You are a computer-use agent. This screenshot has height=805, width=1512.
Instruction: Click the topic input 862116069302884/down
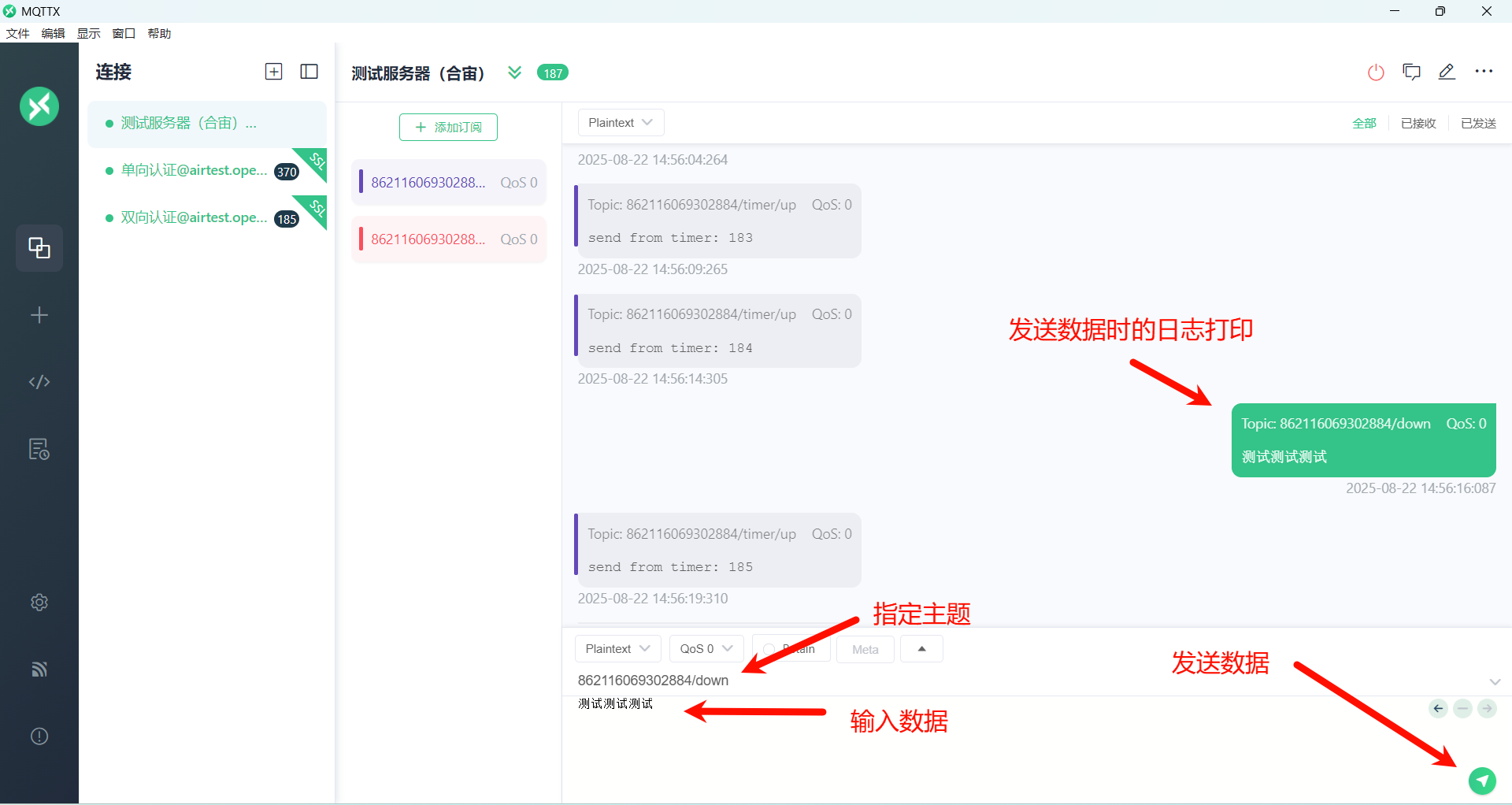653,681
